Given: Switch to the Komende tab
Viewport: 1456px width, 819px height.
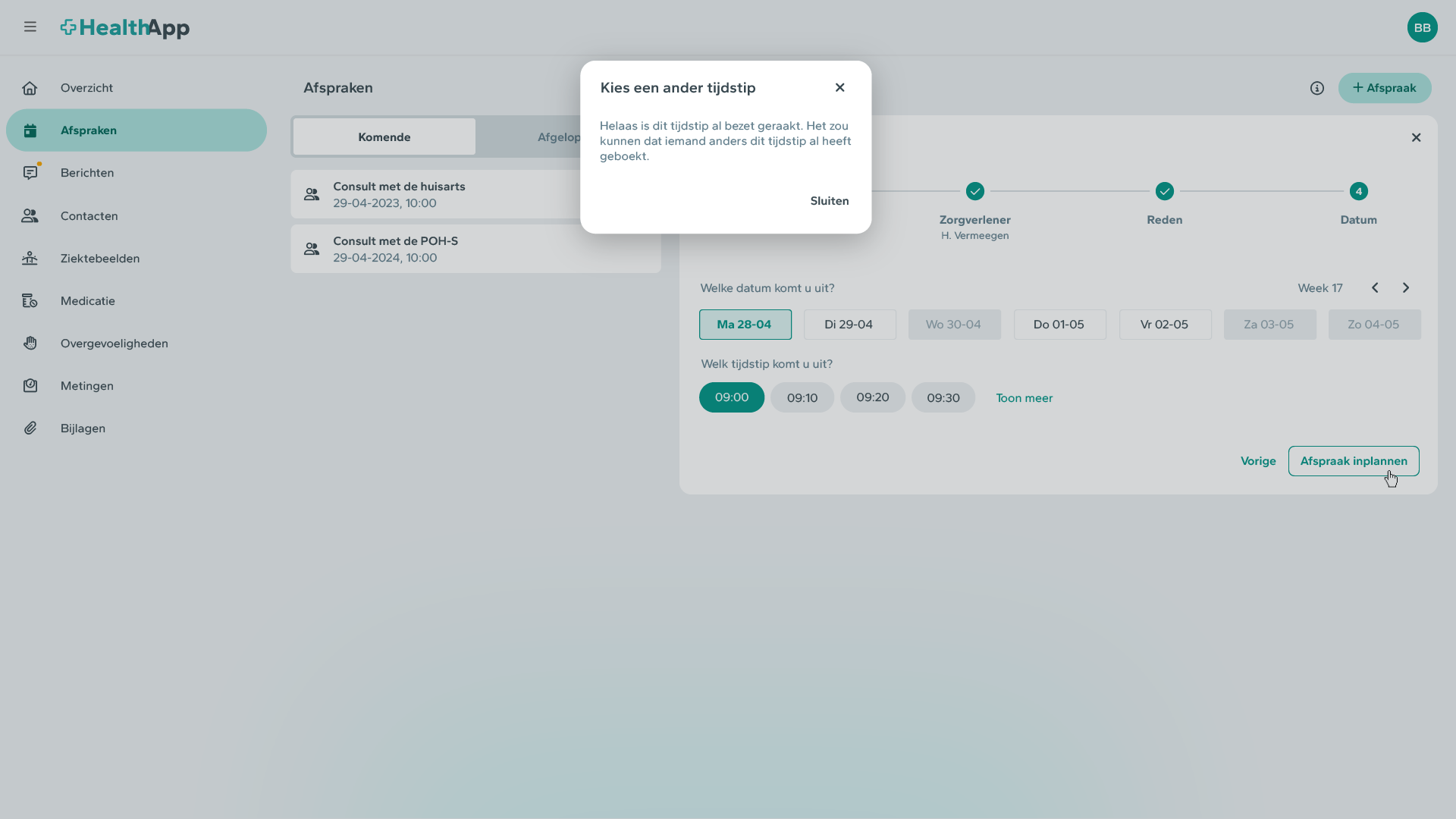Looking at the screenshot, I should point(384,137).
